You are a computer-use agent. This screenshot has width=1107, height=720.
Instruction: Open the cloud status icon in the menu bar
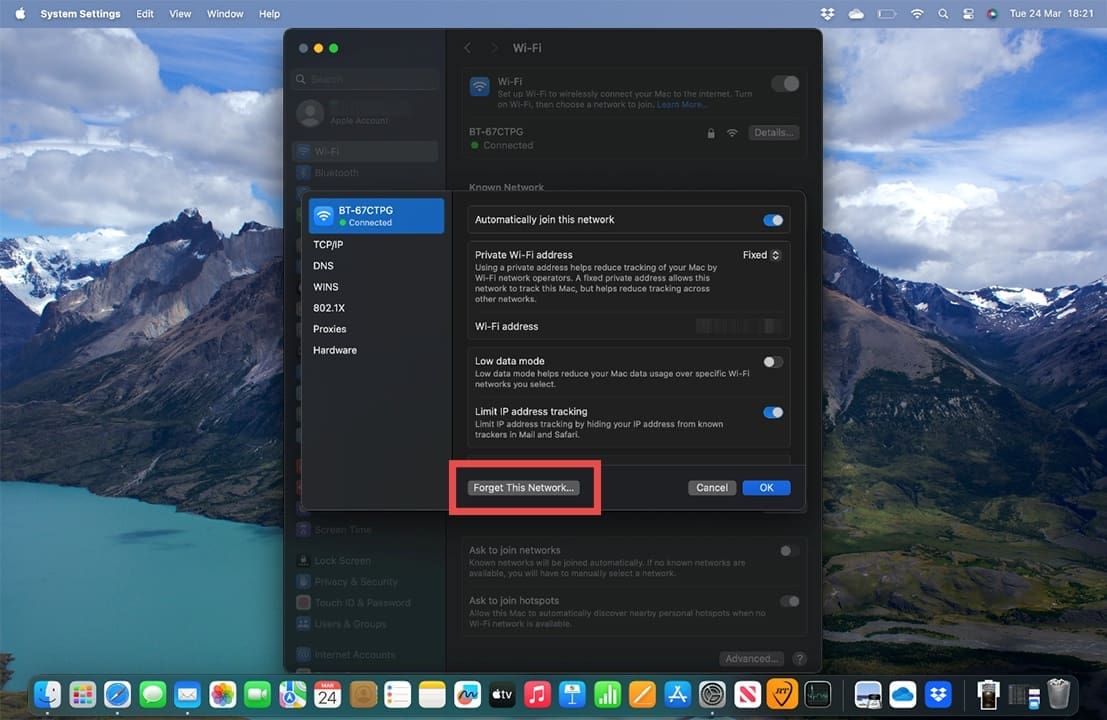click(856, 13)
